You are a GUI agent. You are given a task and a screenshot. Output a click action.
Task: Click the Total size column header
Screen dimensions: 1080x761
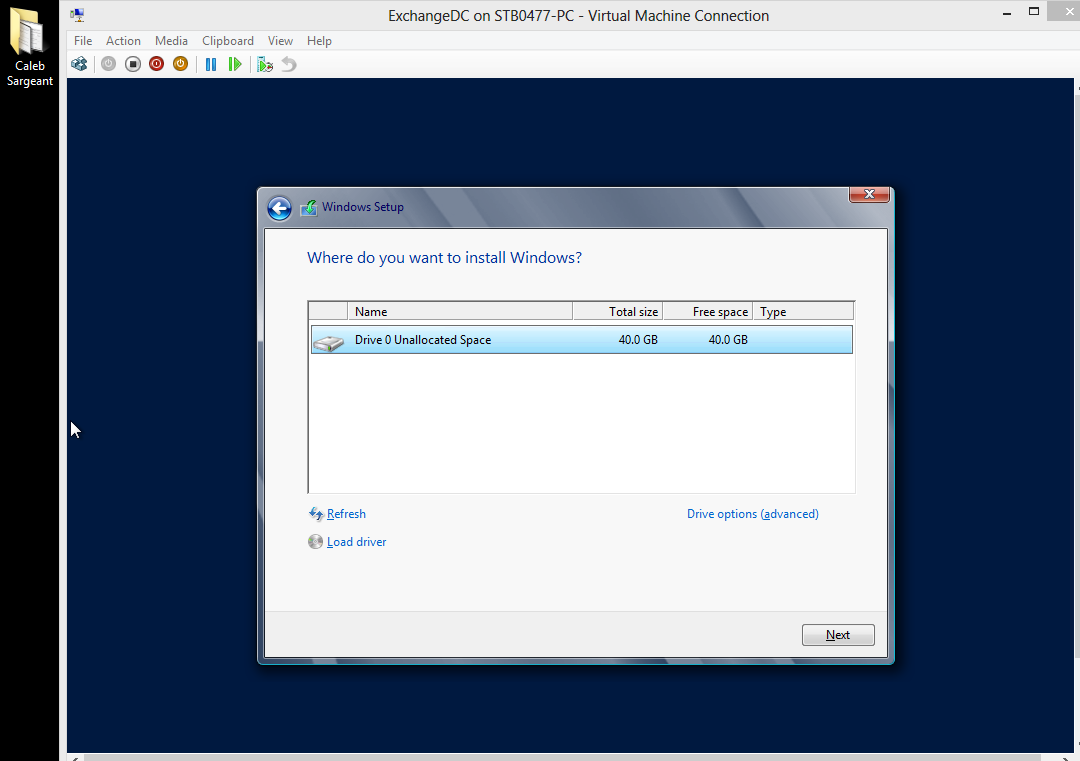[618, 311]
